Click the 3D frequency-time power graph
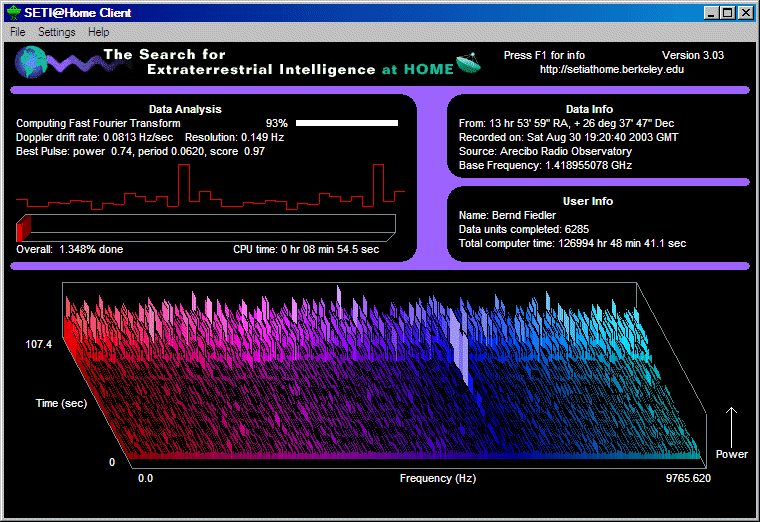This screenshot has height=522, width=760. [x=384, y=376]
